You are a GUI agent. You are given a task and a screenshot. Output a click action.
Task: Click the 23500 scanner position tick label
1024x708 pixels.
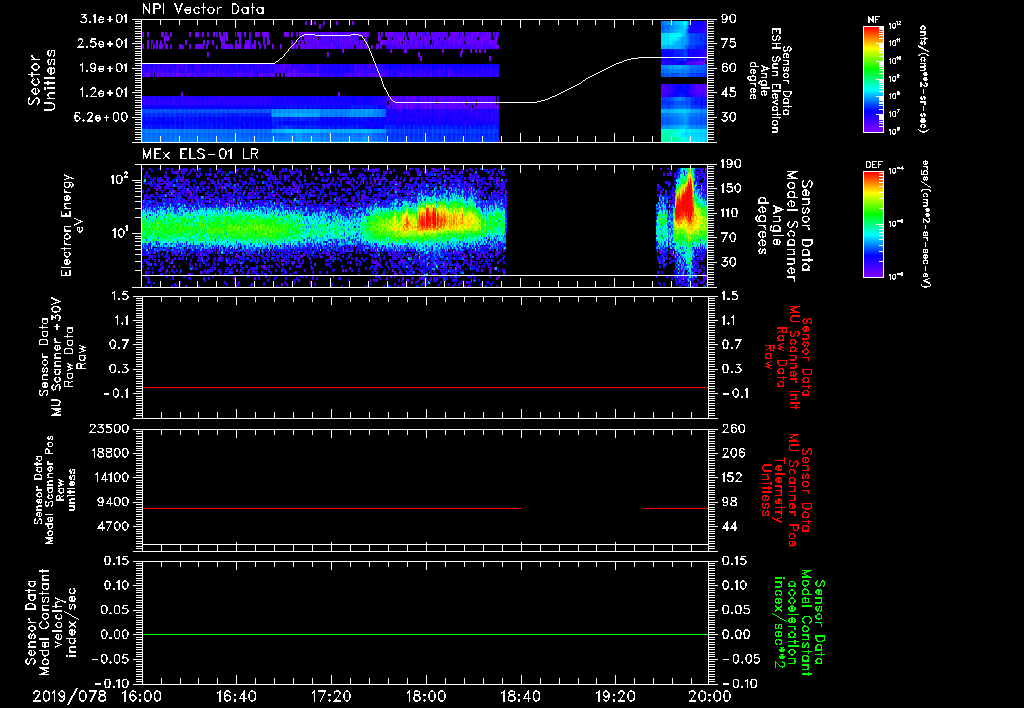tap(108, 428)
